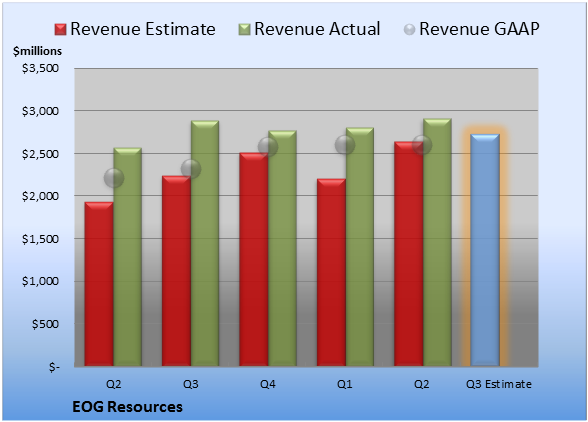Select the "Revenue Actual" legend text
Viewport: 588px width, 422px height.
tap(317, 29)
